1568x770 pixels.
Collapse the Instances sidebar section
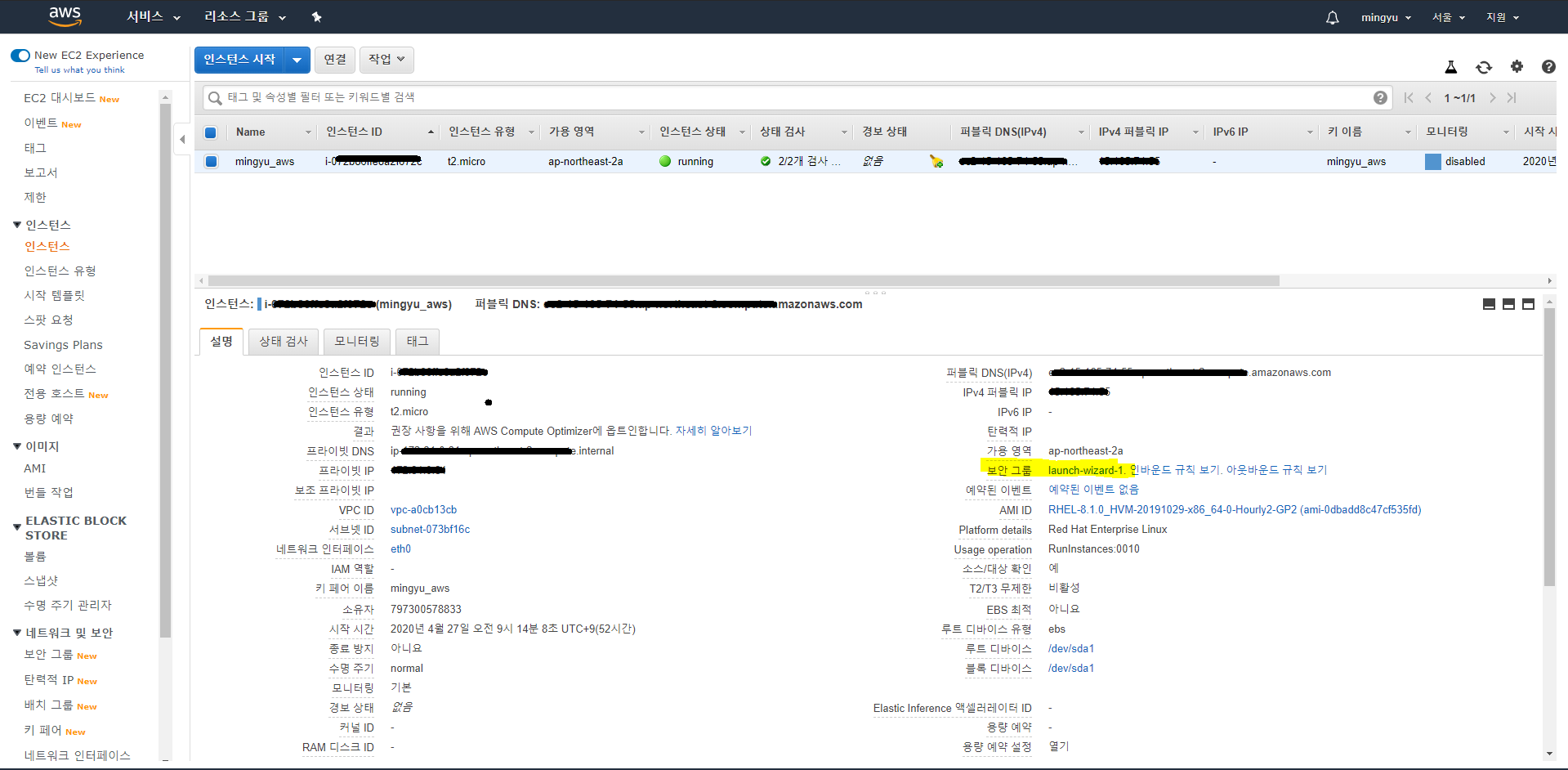(x=17, y=225)
